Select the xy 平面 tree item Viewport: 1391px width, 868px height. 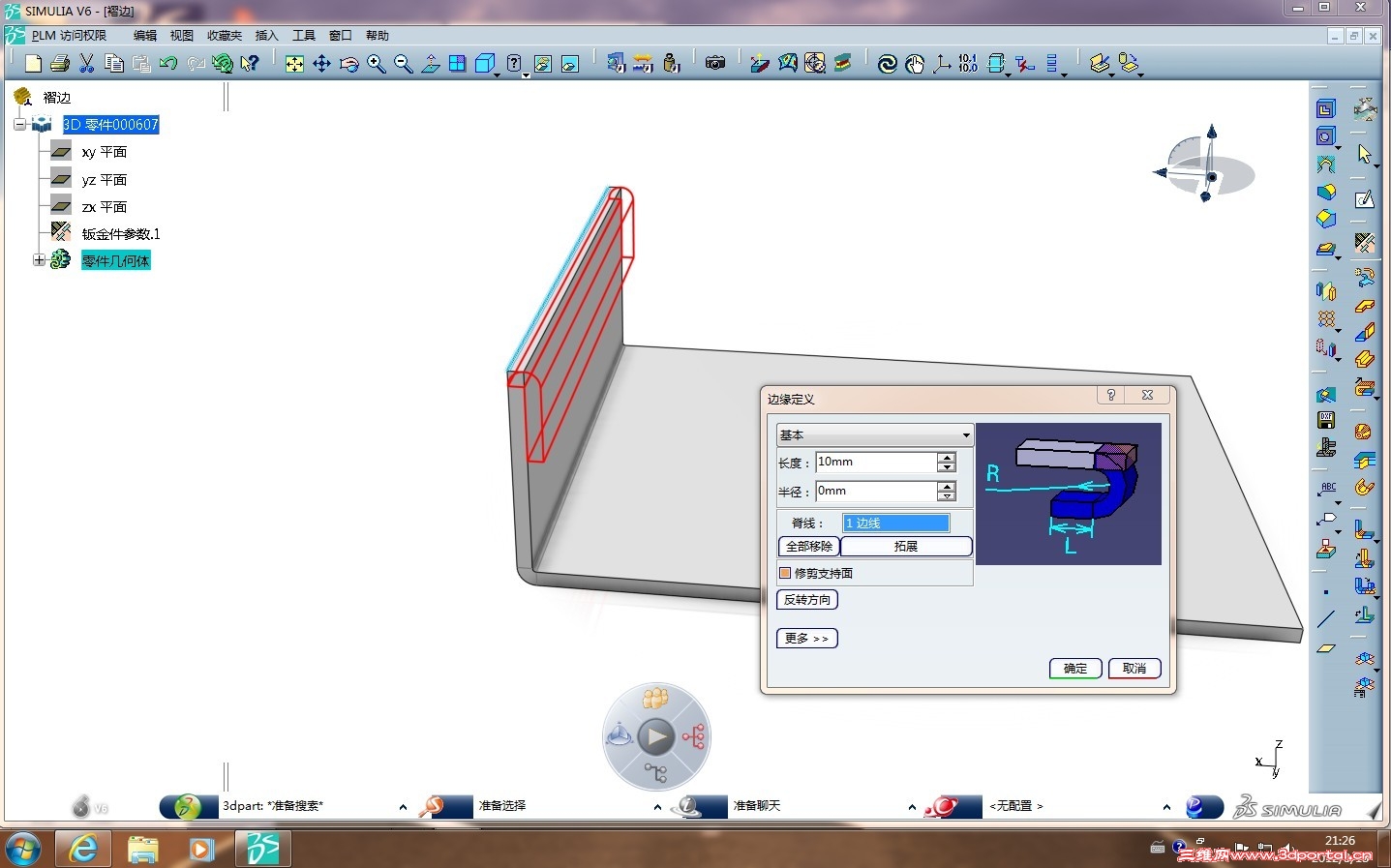click(105, 152)
